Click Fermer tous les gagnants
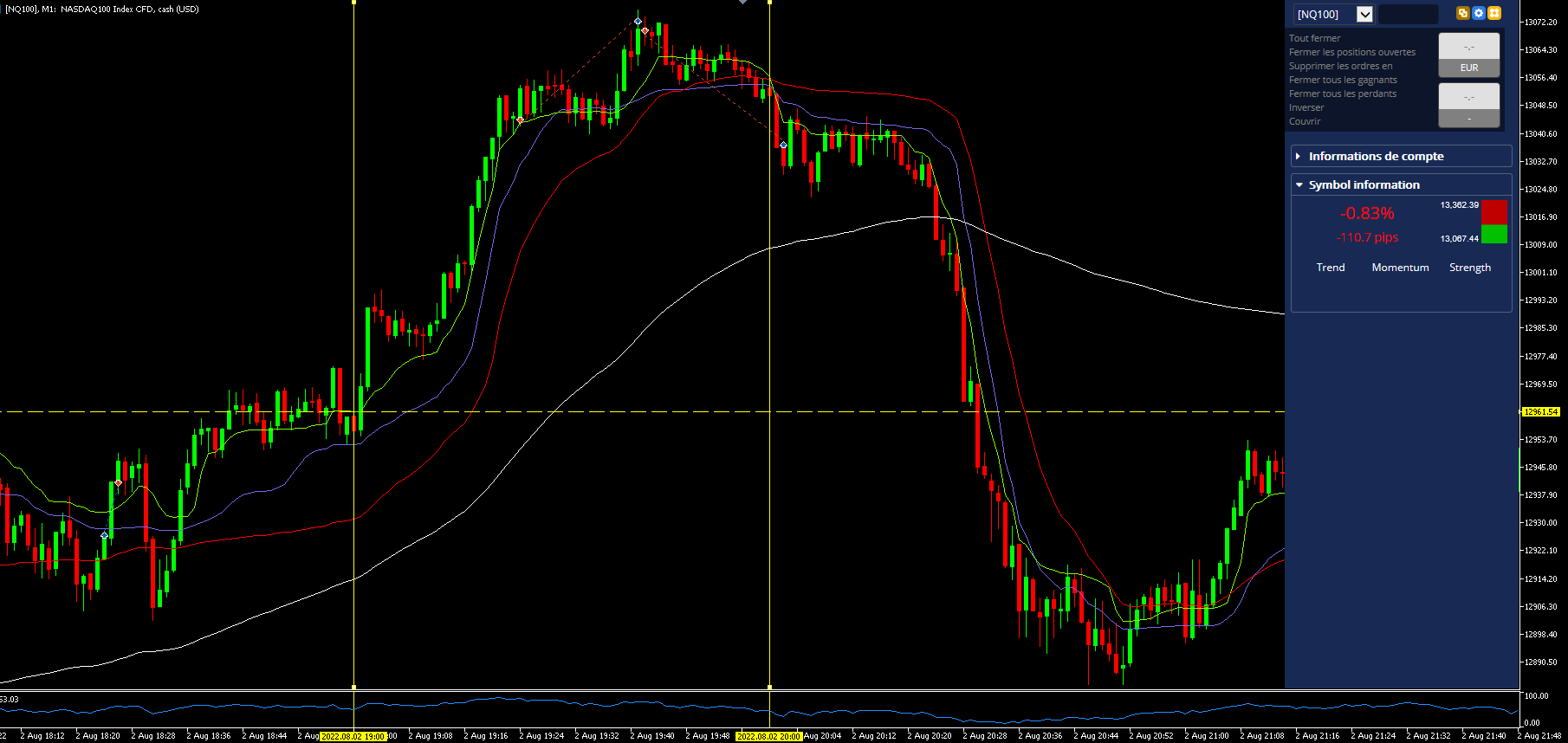Image resolution: width=1568 pixels, height=743 pixels. coord(1343,80)
